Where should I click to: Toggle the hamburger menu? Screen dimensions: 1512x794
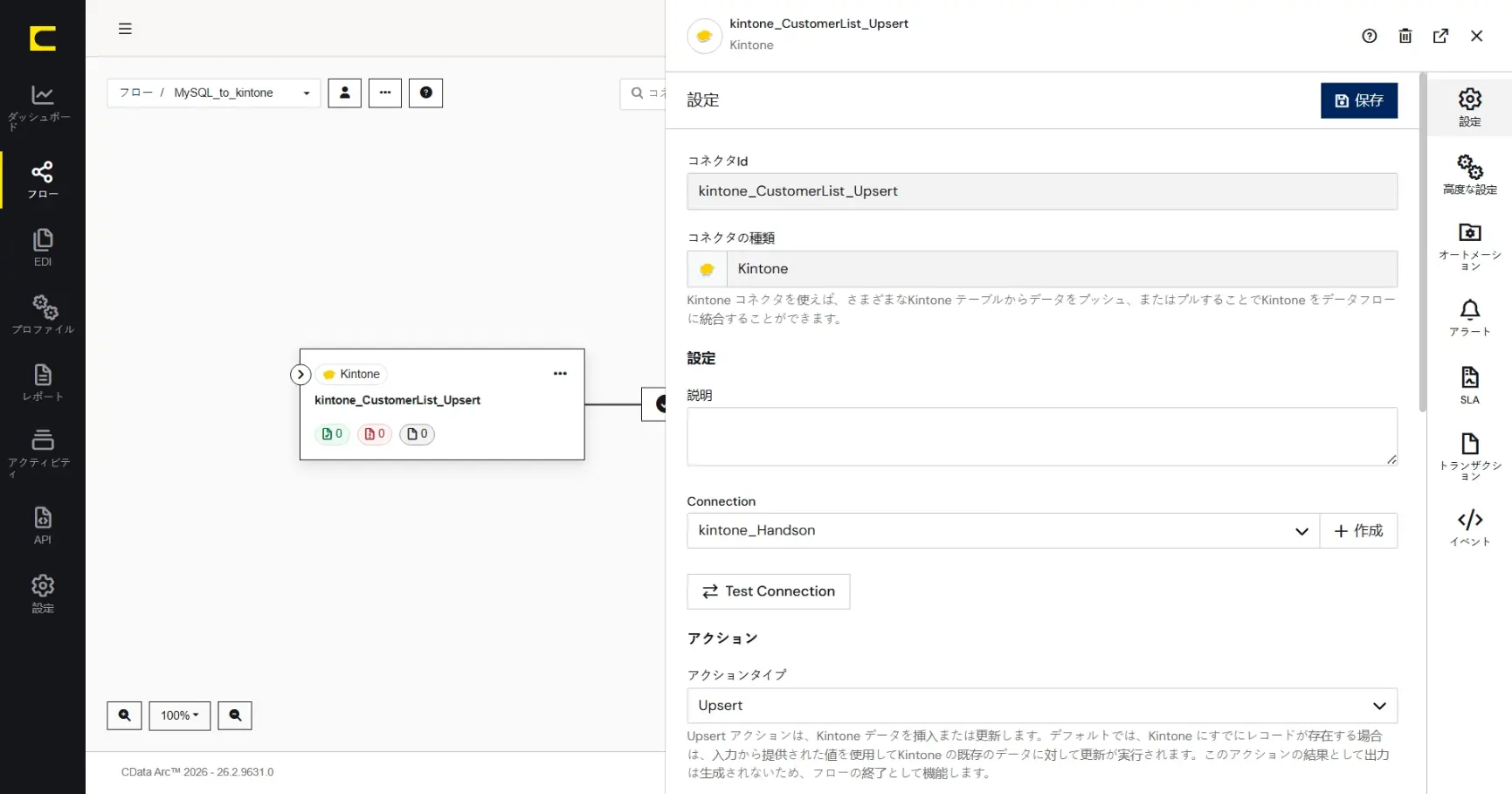[125, 29]
